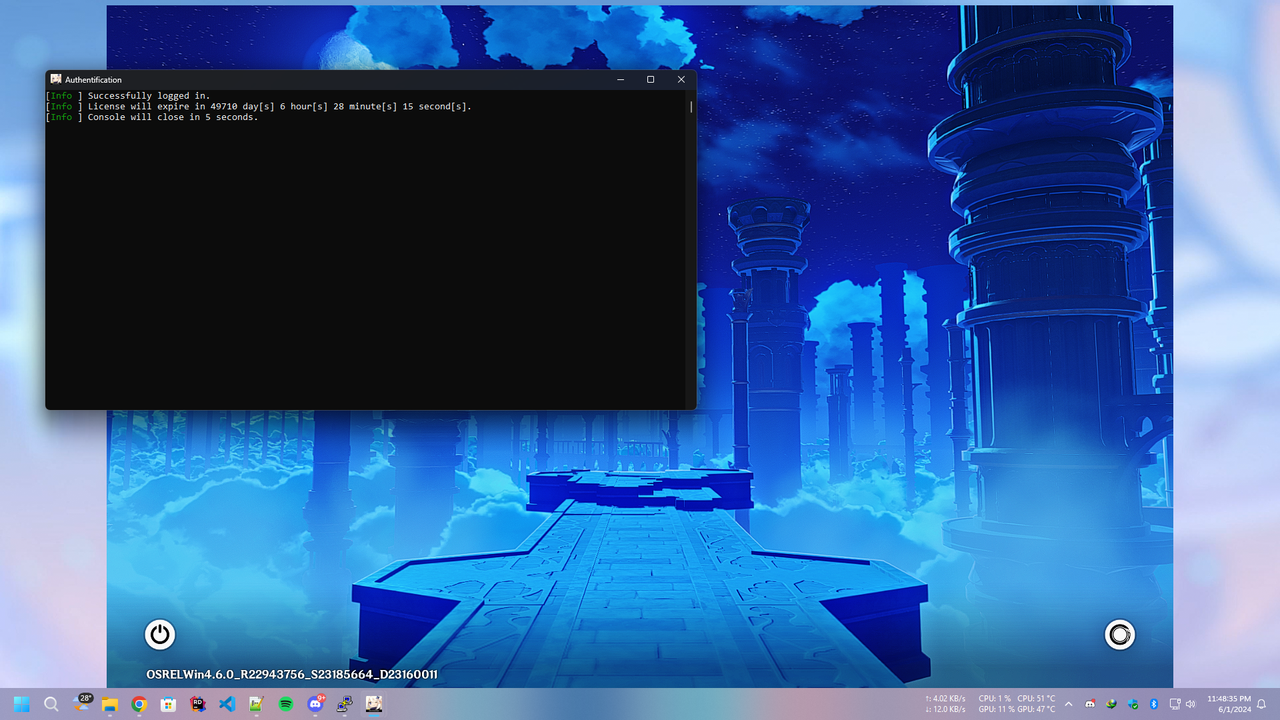Close the Authentification console window

681,79
